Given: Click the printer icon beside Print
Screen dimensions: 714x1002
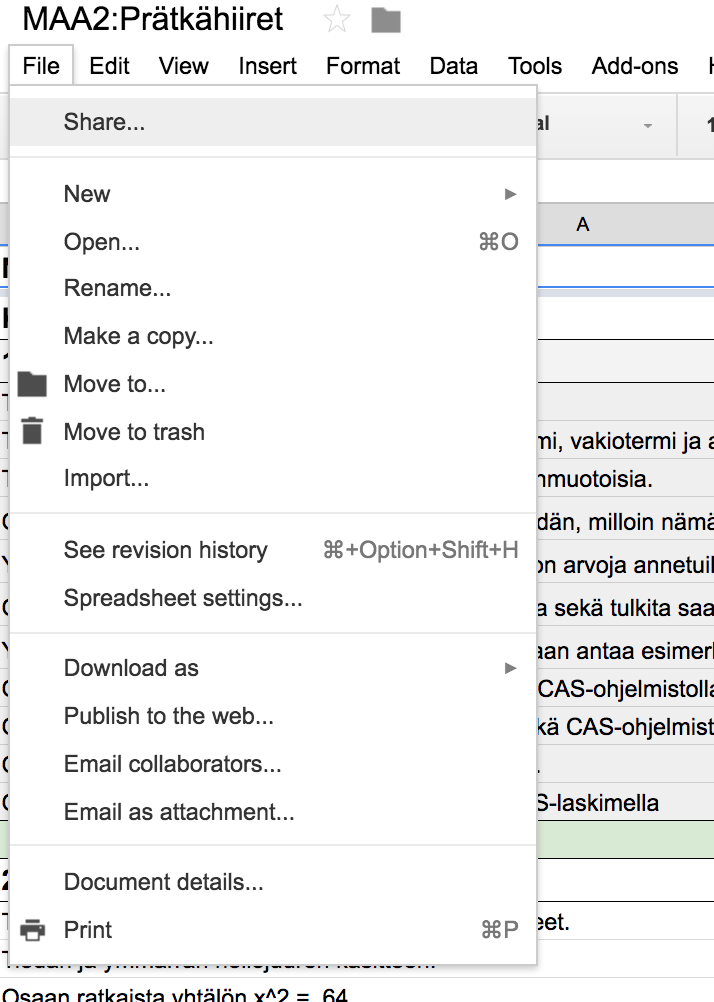Looking at the screenshot, I should click(33, 930).
